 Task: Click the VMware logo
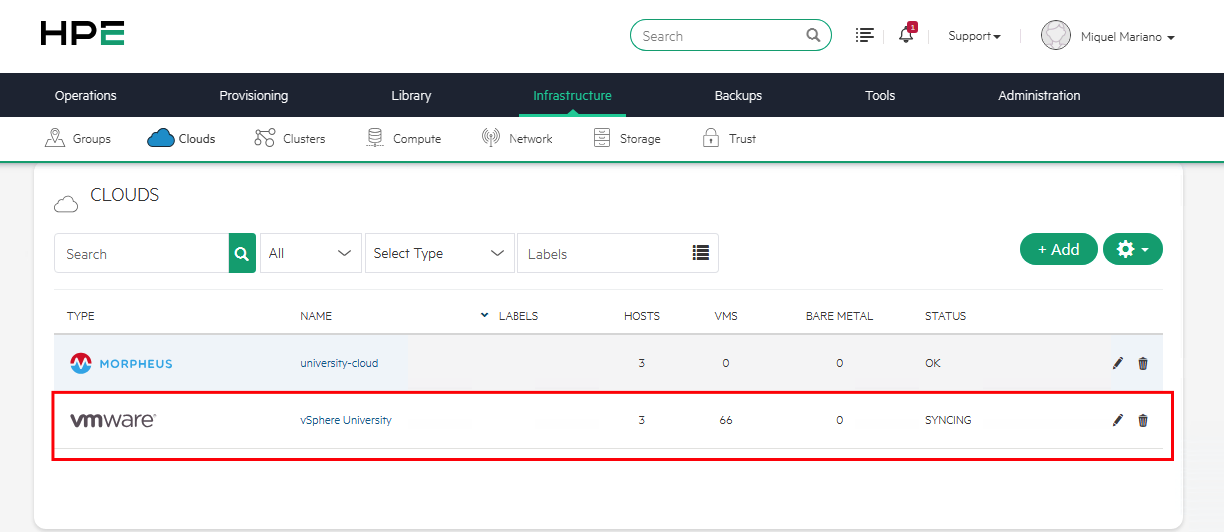112,421
